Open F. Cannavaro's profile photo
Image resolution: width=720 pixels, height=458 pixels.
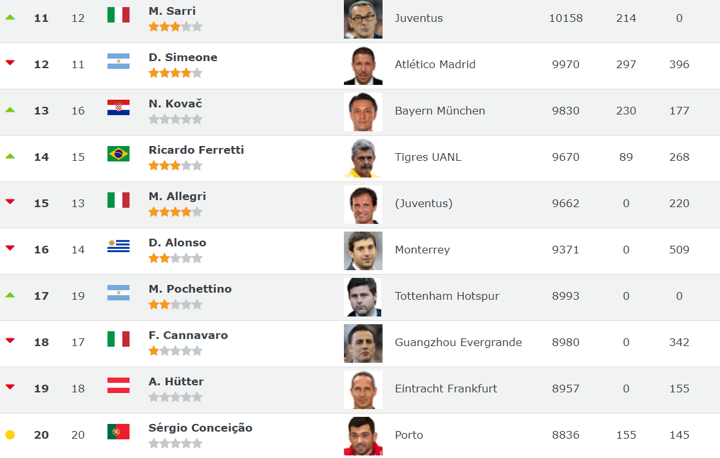point(363,342)
